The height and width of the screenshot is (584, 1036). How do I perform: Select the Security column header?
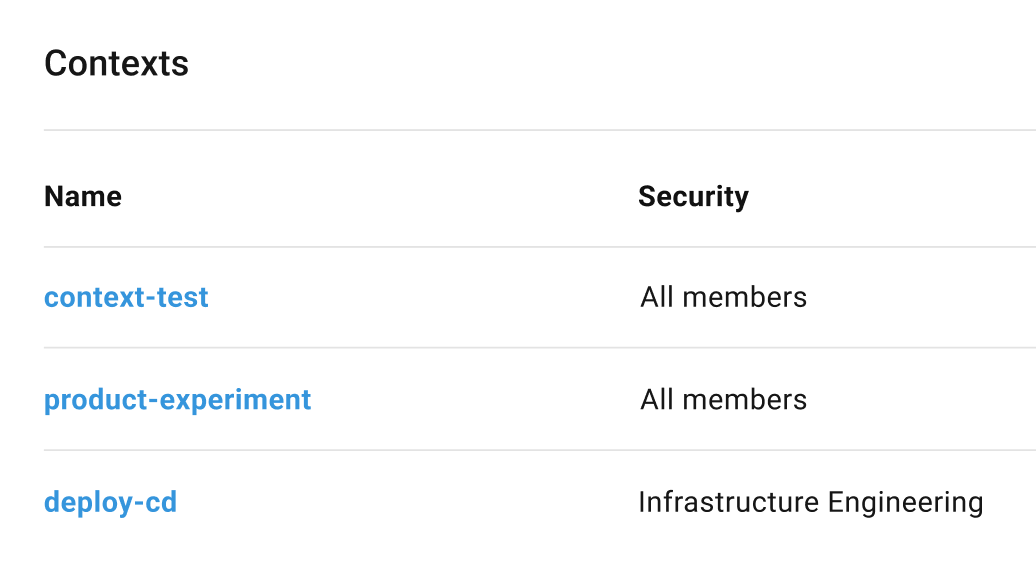point(694,197)
